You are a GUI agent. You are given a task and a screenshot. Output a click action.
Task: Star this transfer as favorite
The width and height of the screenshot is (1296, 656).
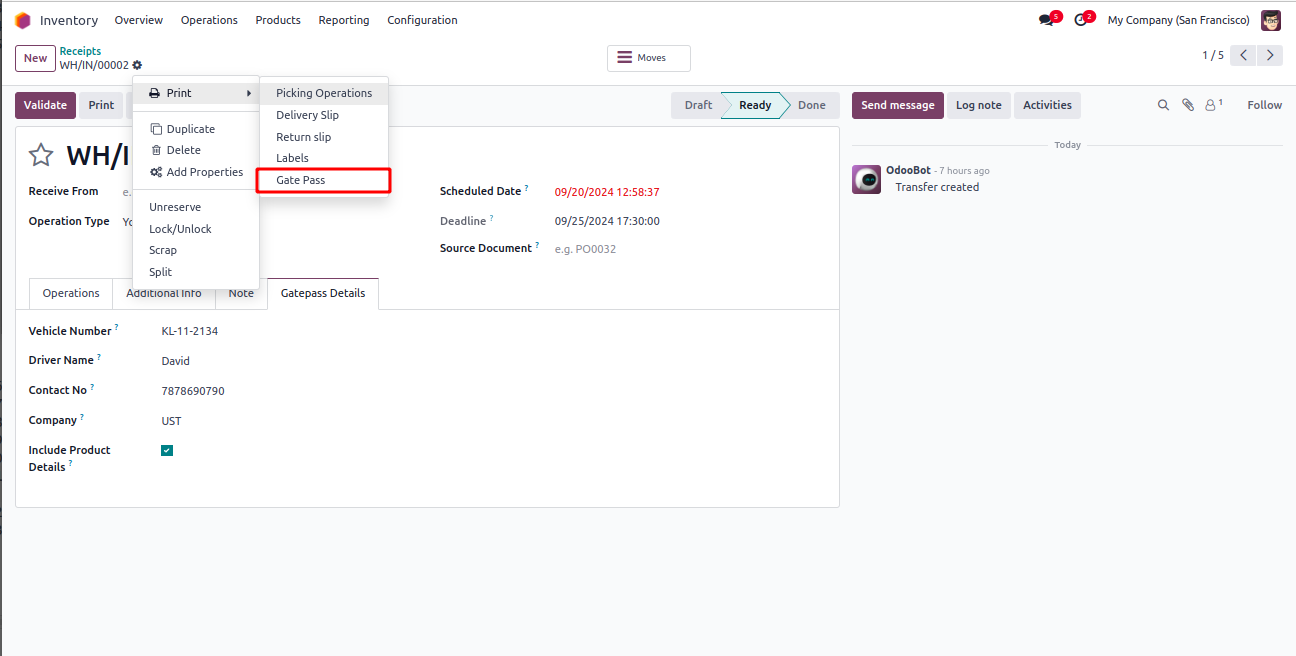pos(41,155)
